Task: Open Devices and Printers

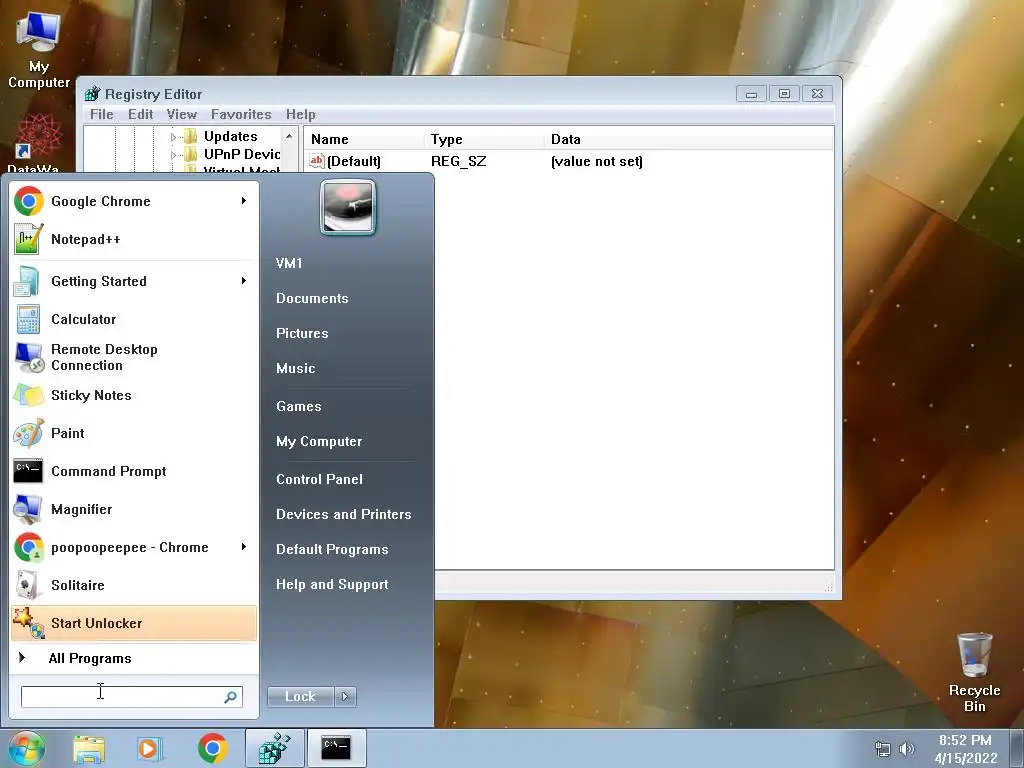Action: click(x=344, y=515)
